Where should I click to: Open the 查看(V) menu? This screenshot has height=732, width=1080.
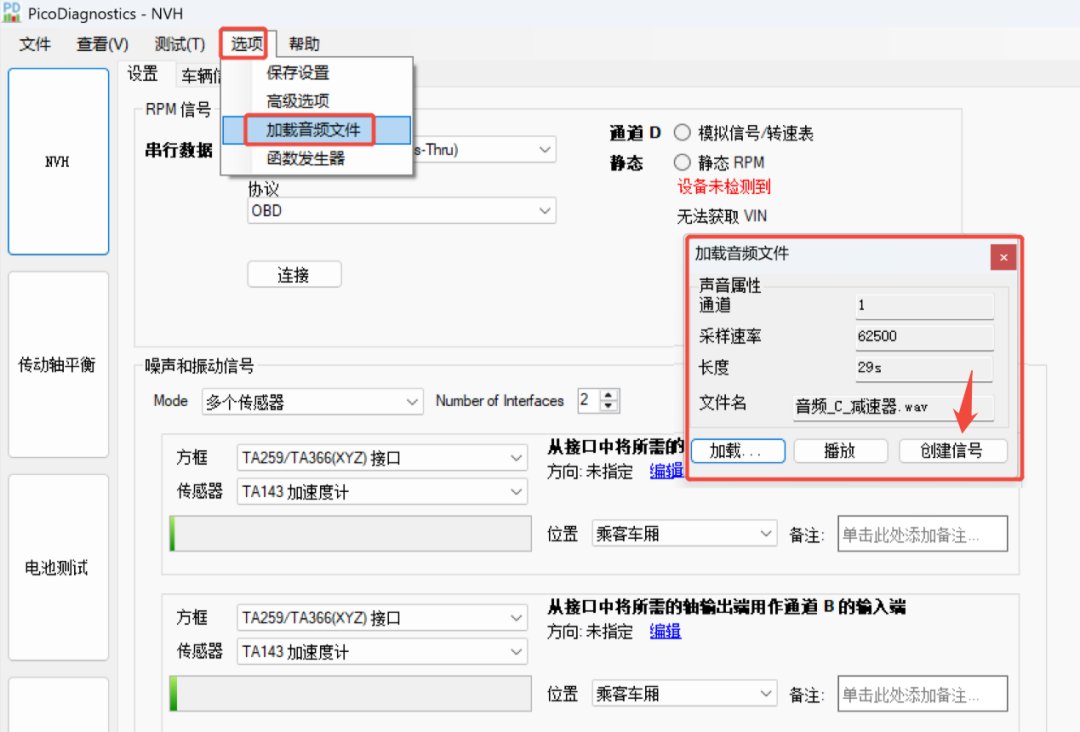point(102,44)
